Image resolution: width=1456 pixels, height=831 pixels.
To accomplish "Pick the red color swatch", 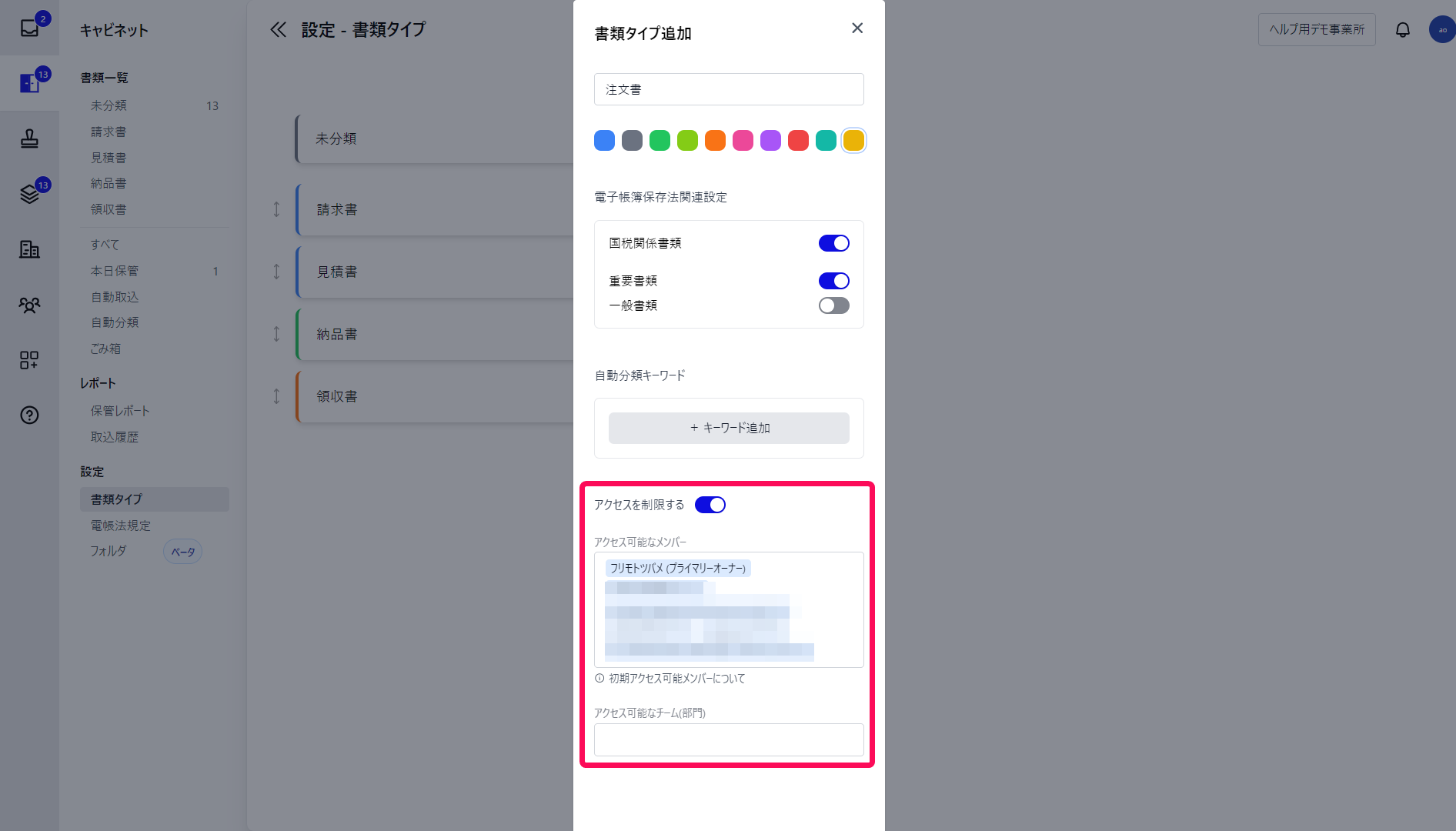I will tap(798, 141).
